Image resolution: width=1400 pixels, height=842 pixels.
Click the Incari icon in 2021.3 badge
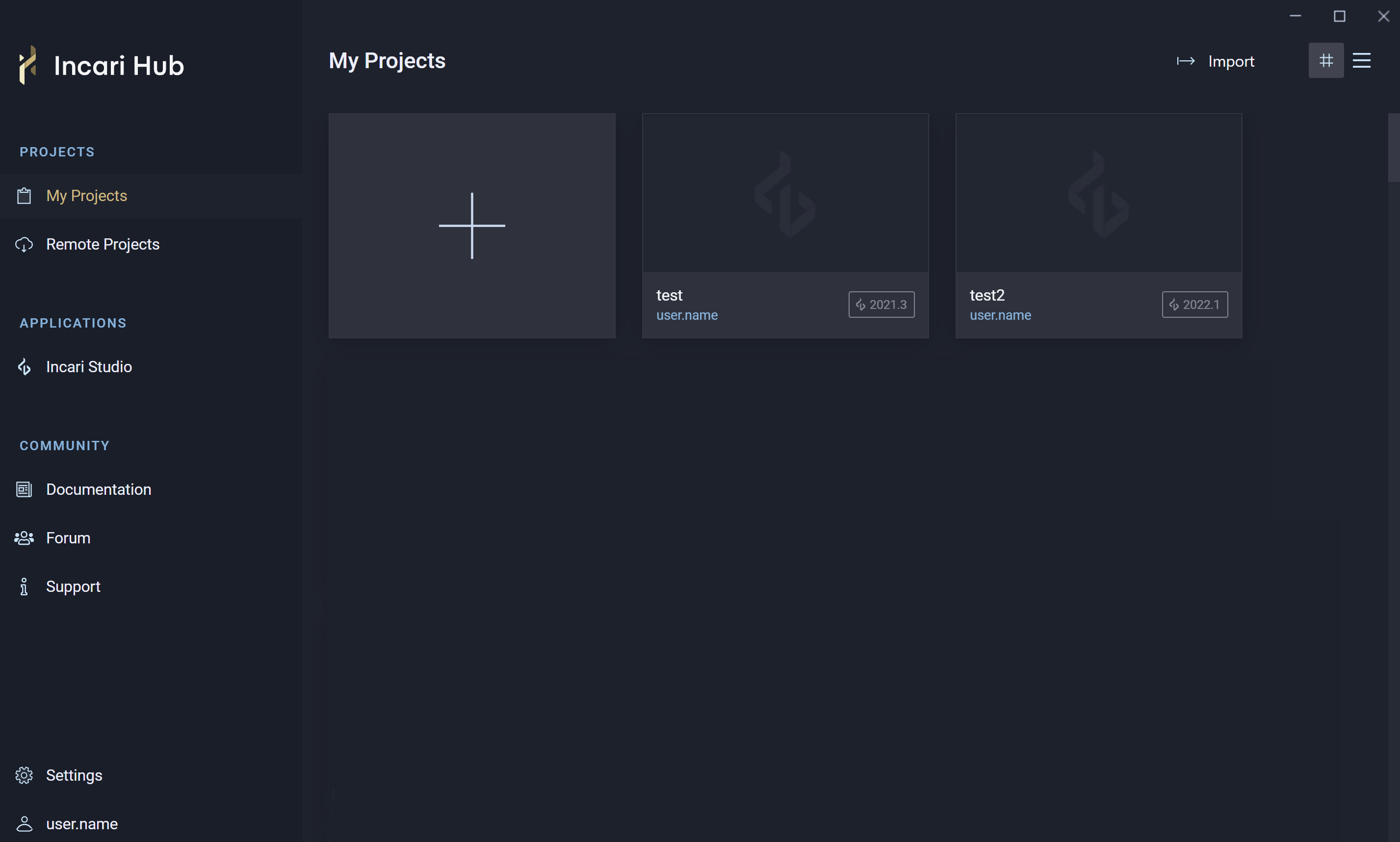click(x=860, y=305)
